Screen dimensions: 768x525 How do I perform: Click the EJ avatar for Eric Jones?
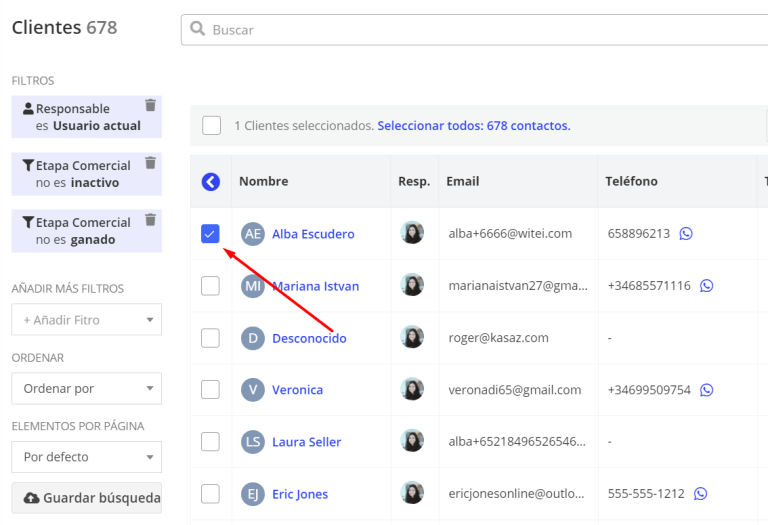tap(253, 494)
